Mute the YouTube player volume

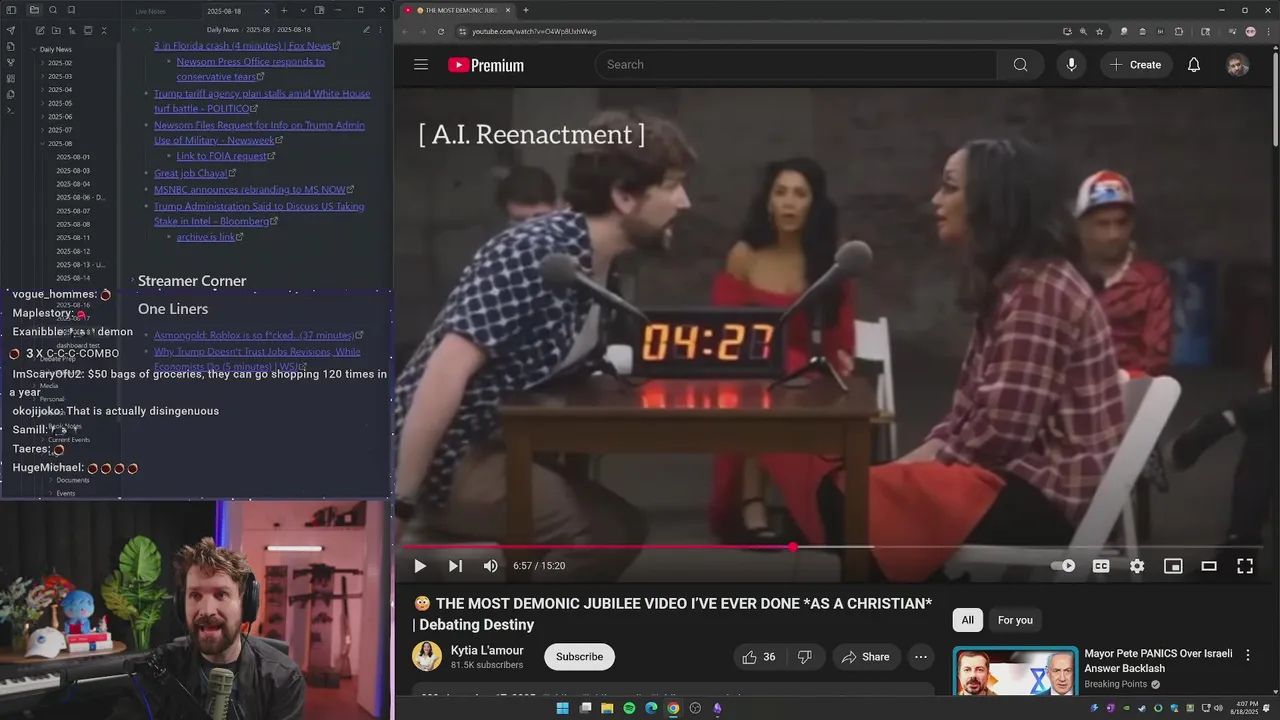490,566
